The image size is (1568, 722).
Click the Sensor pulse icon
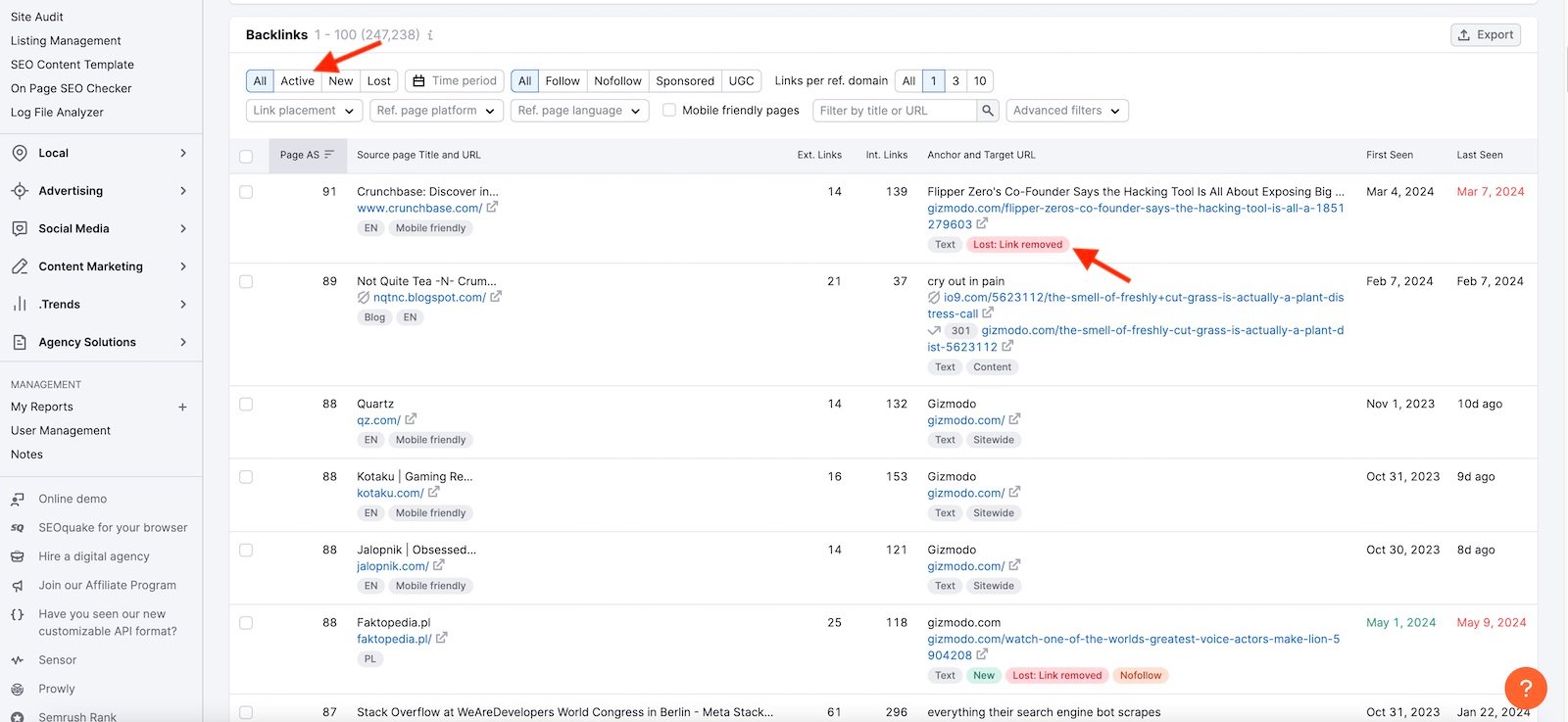(17, 660)
